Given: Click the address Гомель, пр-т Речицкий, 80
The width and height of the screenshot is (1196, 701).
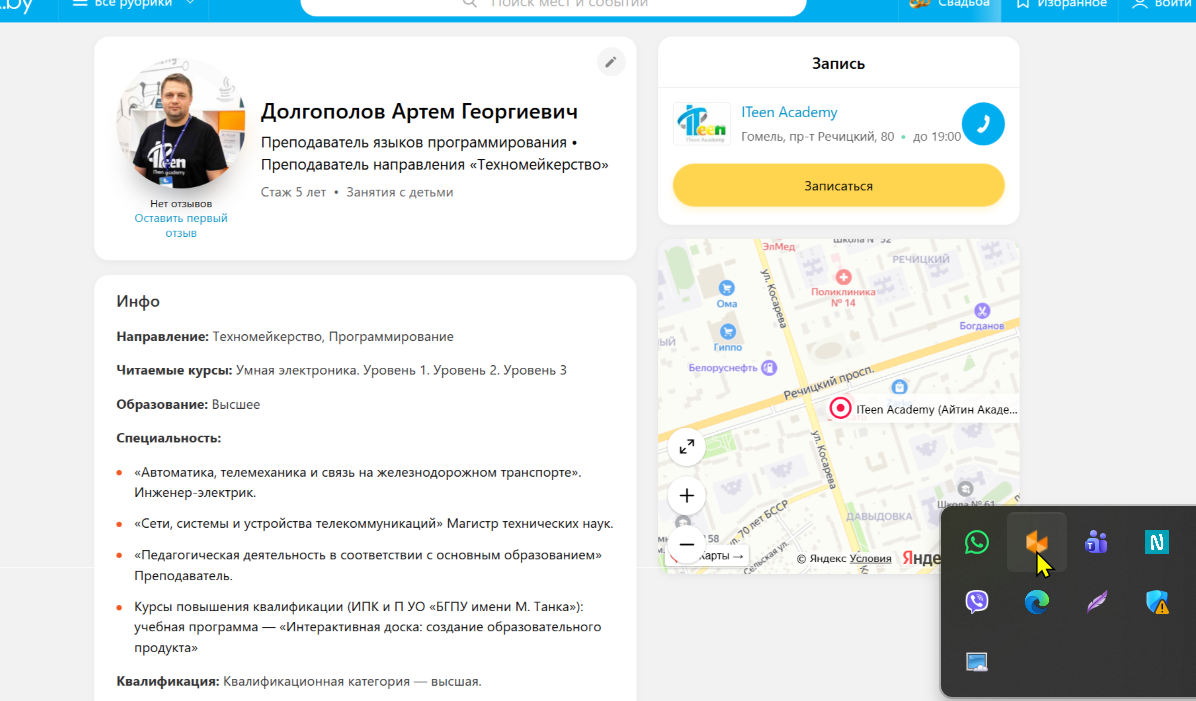Looking at the screenshot, I should [818, 137].
